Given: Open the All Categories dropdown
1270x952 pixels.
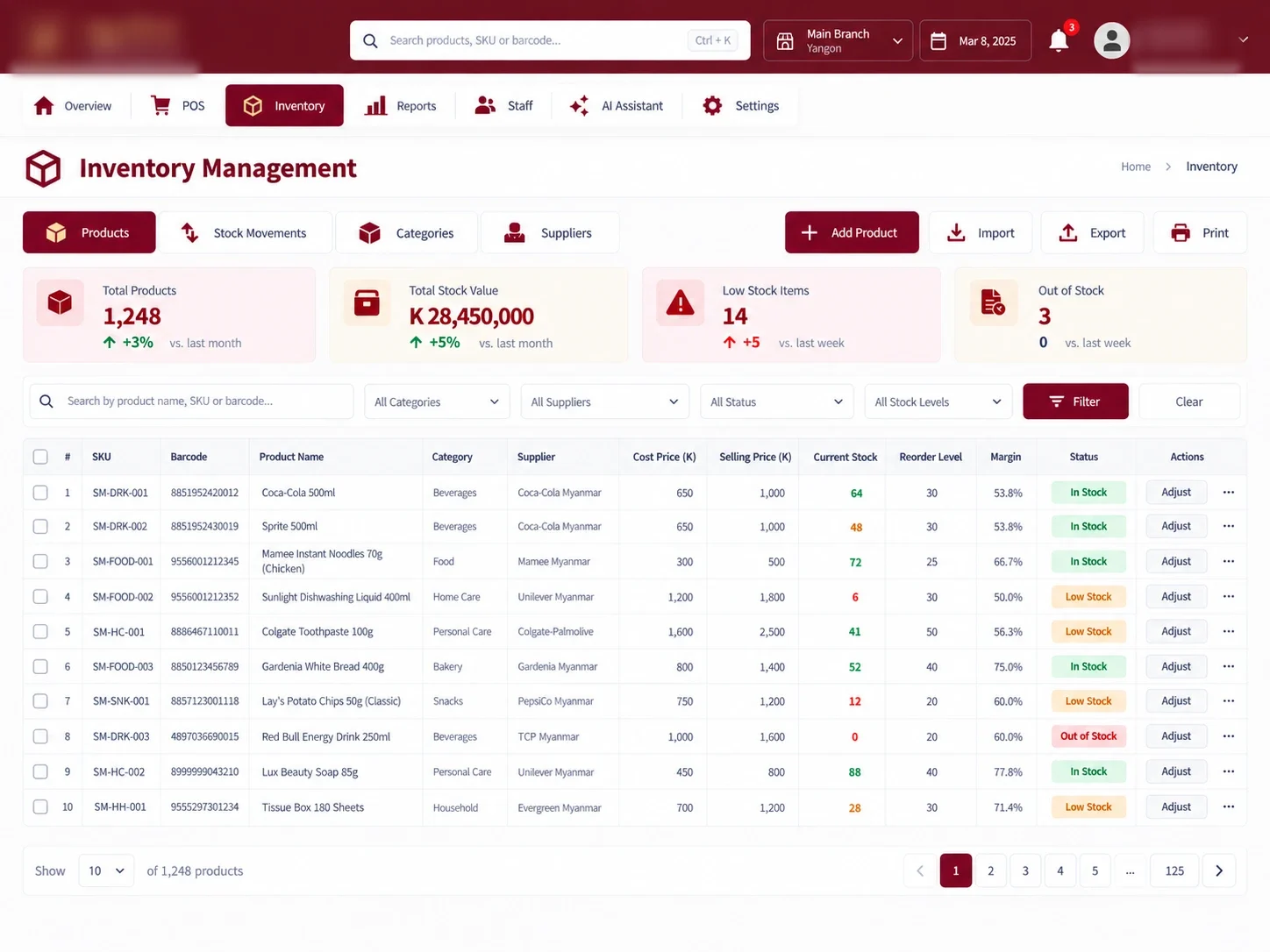Looking at the screenshot, I should tap(437, 401).
